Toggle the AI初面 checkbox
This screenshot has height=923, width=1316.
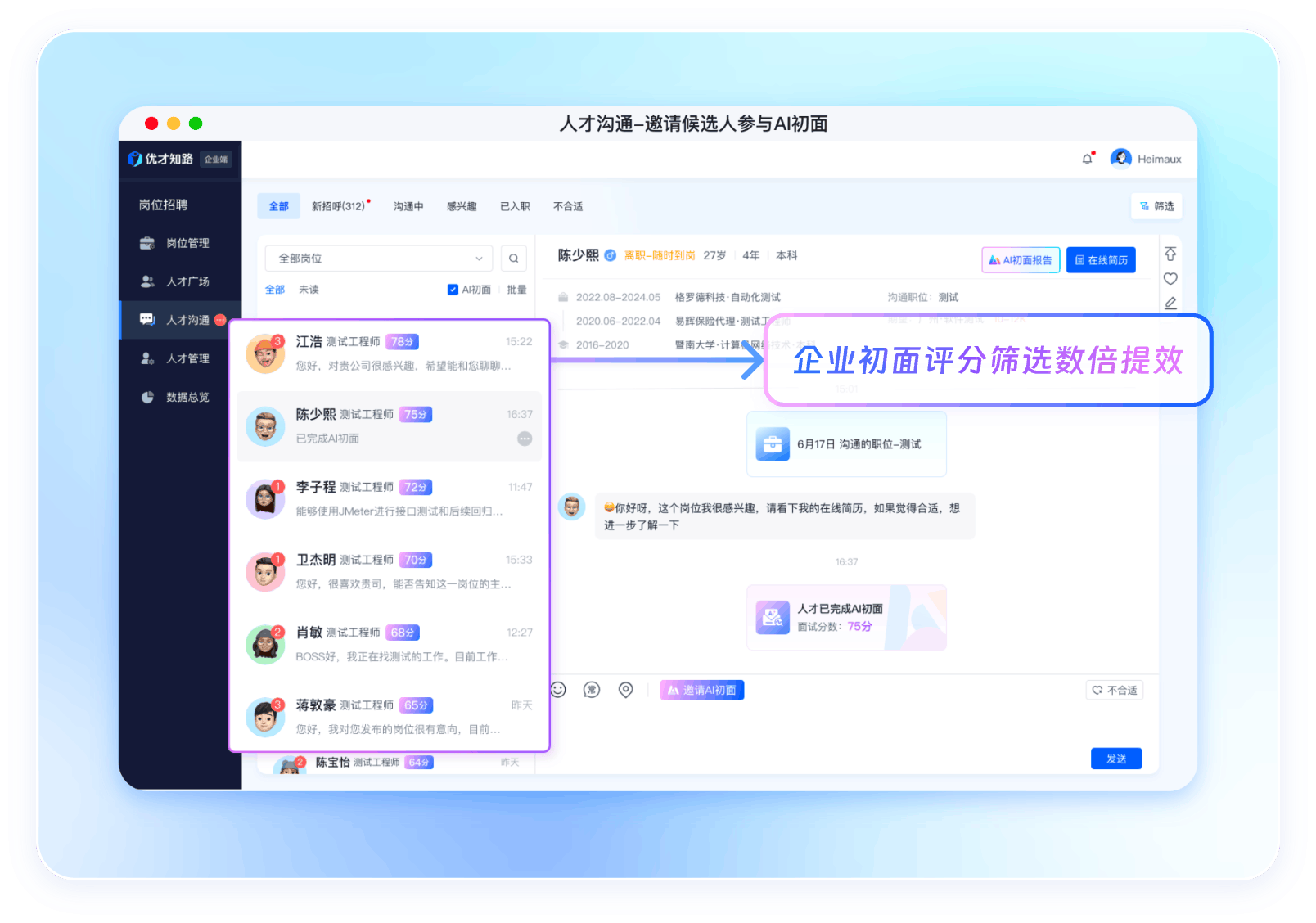coord(453,290)
